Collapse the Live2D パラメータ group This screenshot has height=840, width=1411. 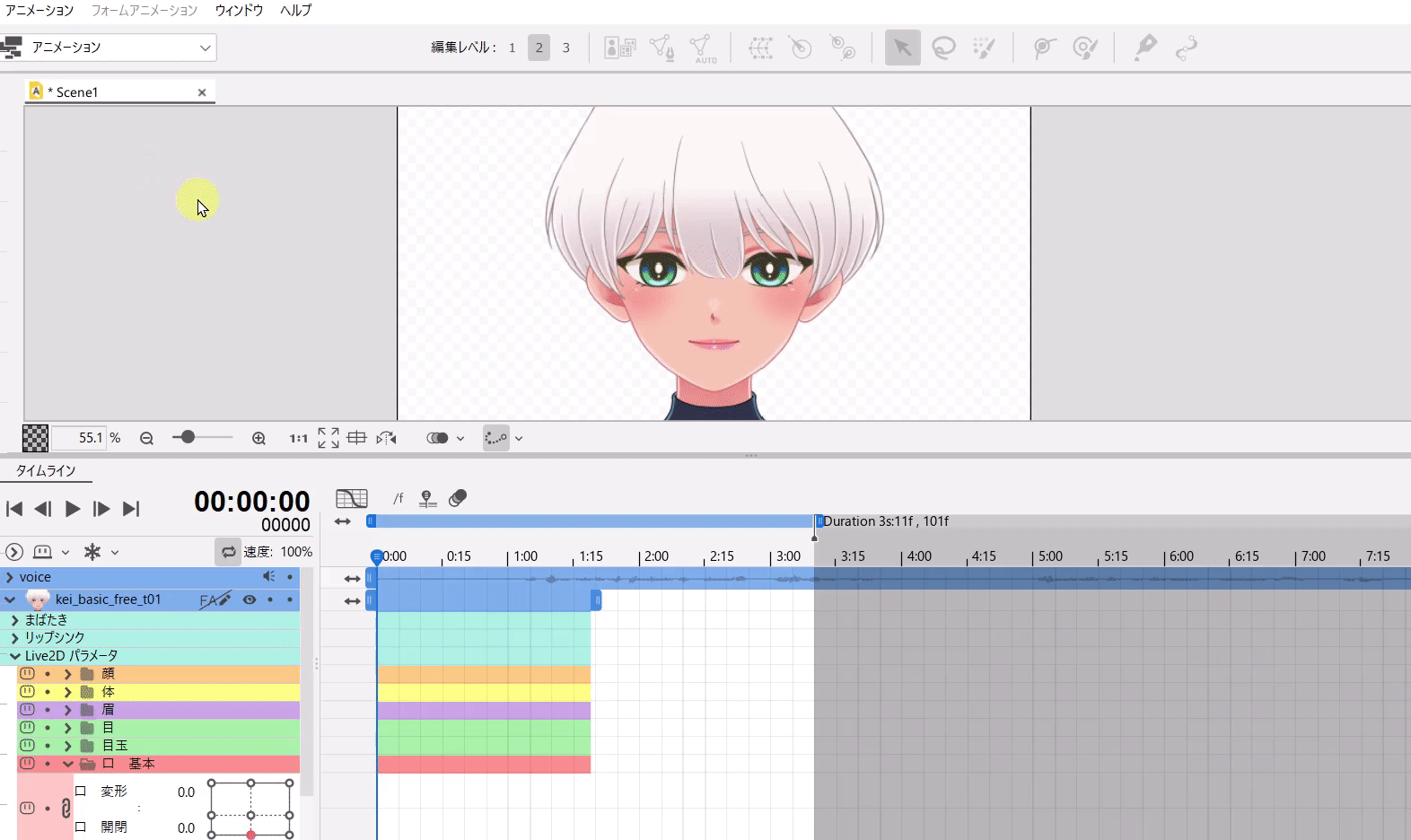(x=14, y=656)
